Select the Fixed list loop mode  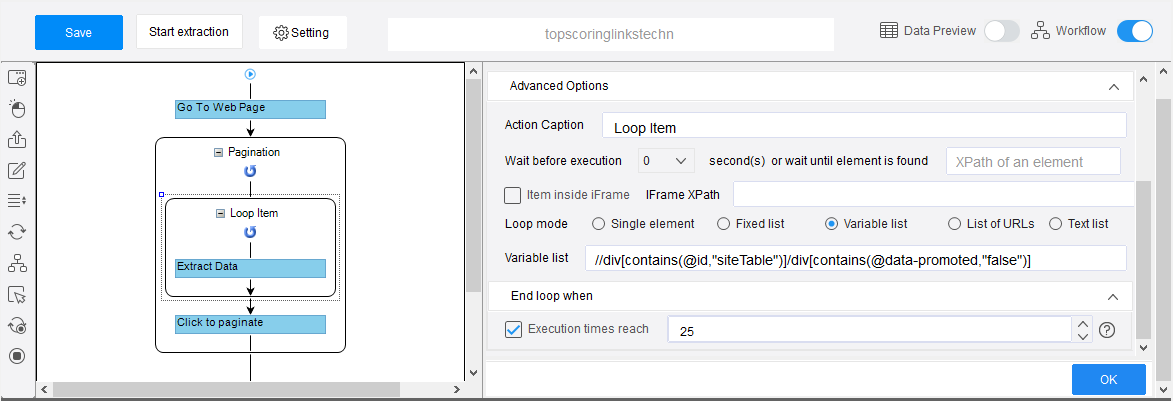[723, 224]
